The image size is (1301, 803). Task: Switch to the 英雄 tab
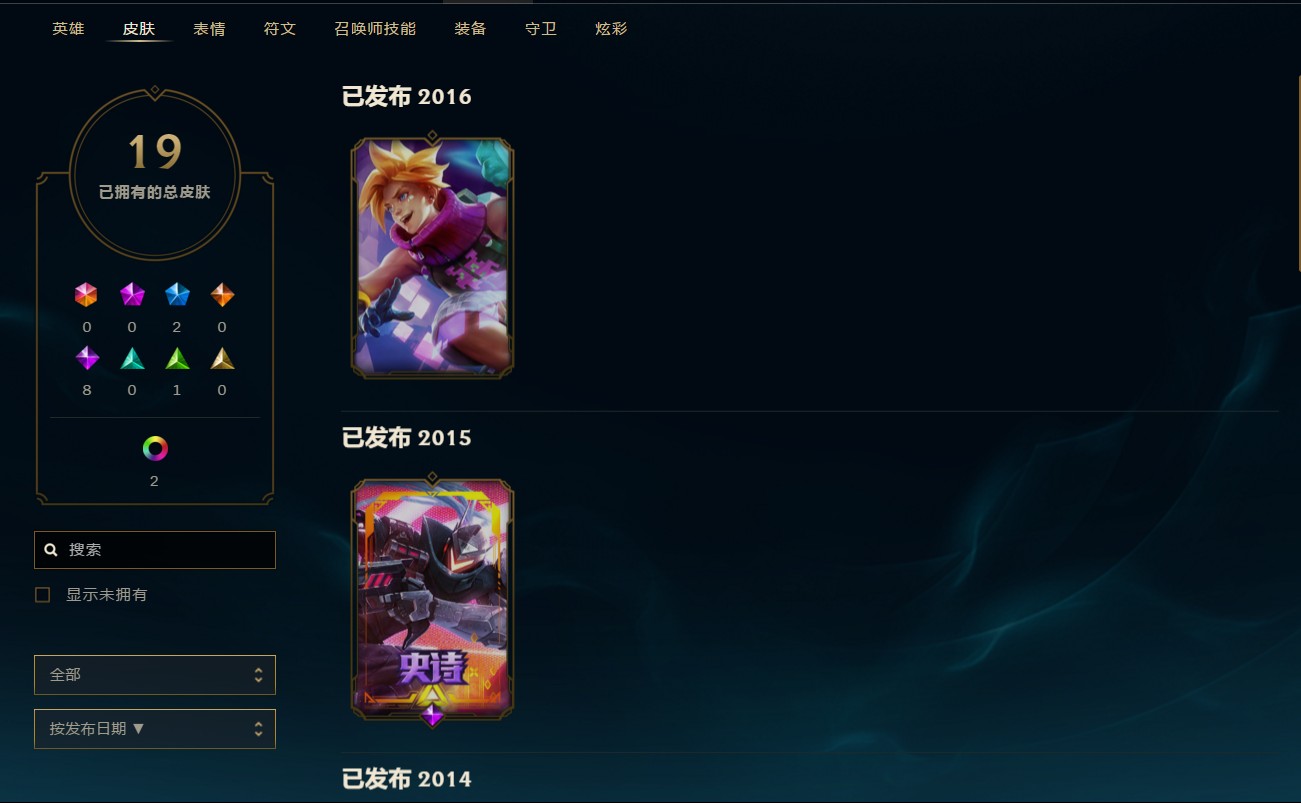[x=68, y=29]
